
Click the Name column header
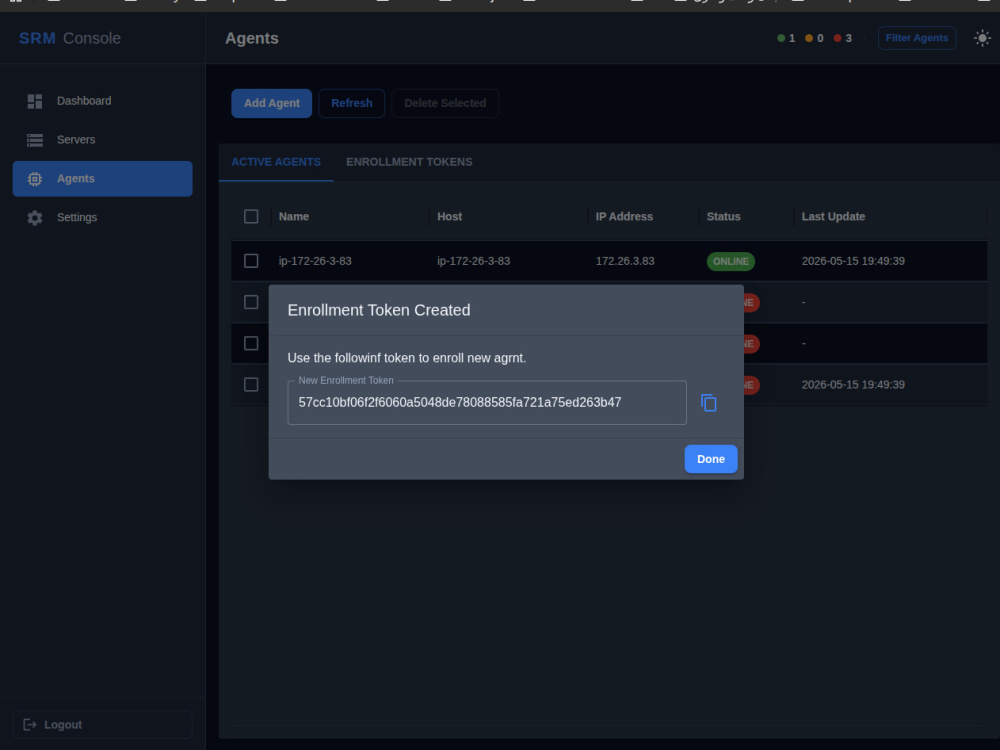(x=294, y=217)
